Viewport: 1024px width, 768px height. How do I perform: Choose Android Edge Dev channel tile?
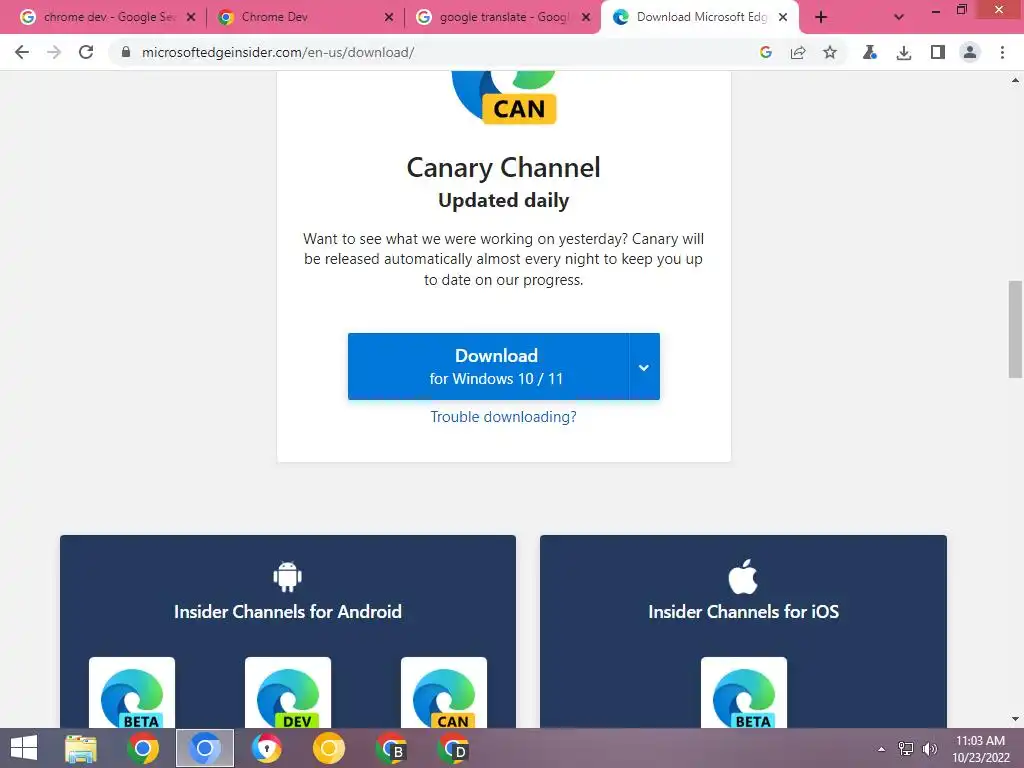pyautogui.click(x=288, y=692)
